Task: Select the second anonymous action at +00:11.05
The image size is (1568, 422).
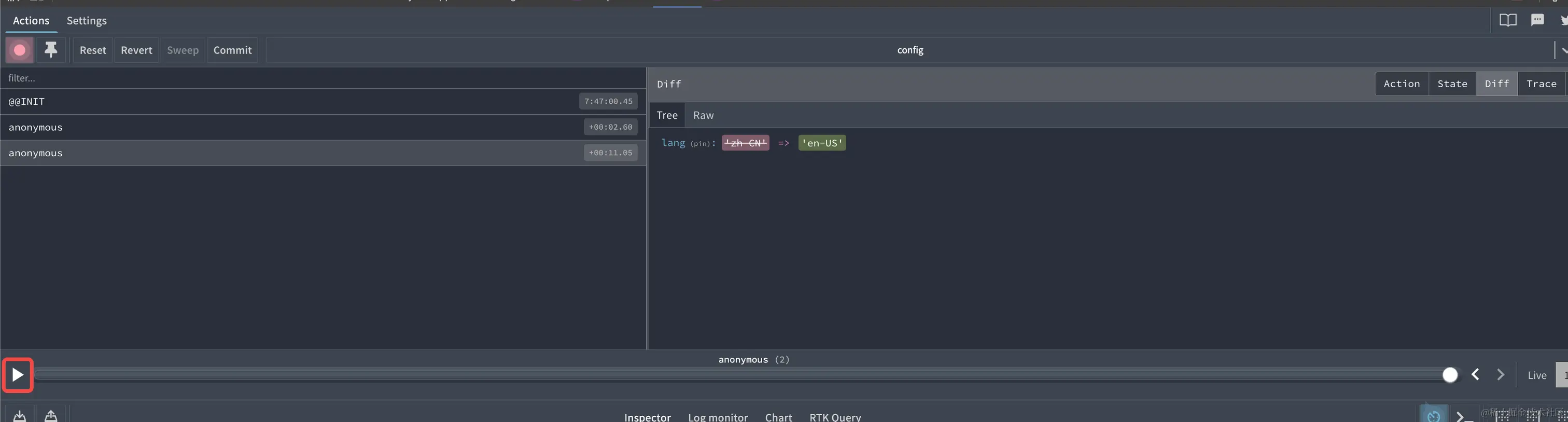Action: tap(323, 153)
